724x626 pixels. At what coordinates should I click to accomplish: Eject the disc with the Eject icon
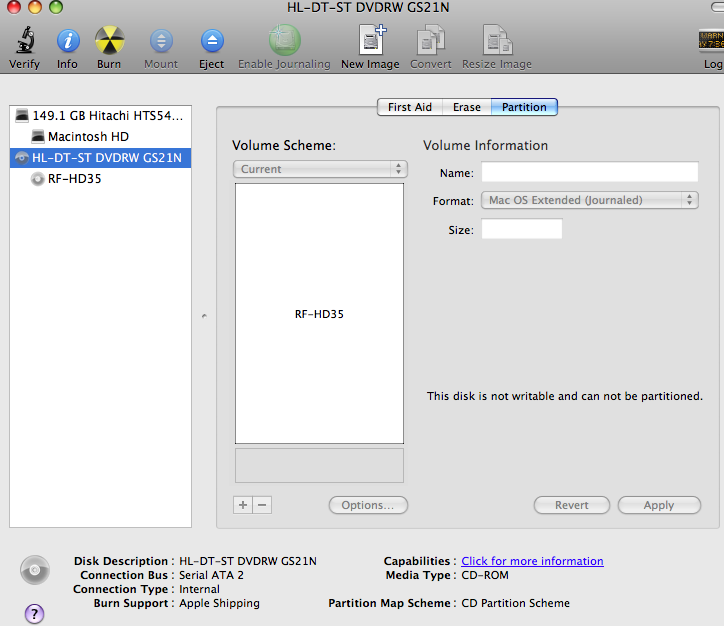[x=212, y=41]
